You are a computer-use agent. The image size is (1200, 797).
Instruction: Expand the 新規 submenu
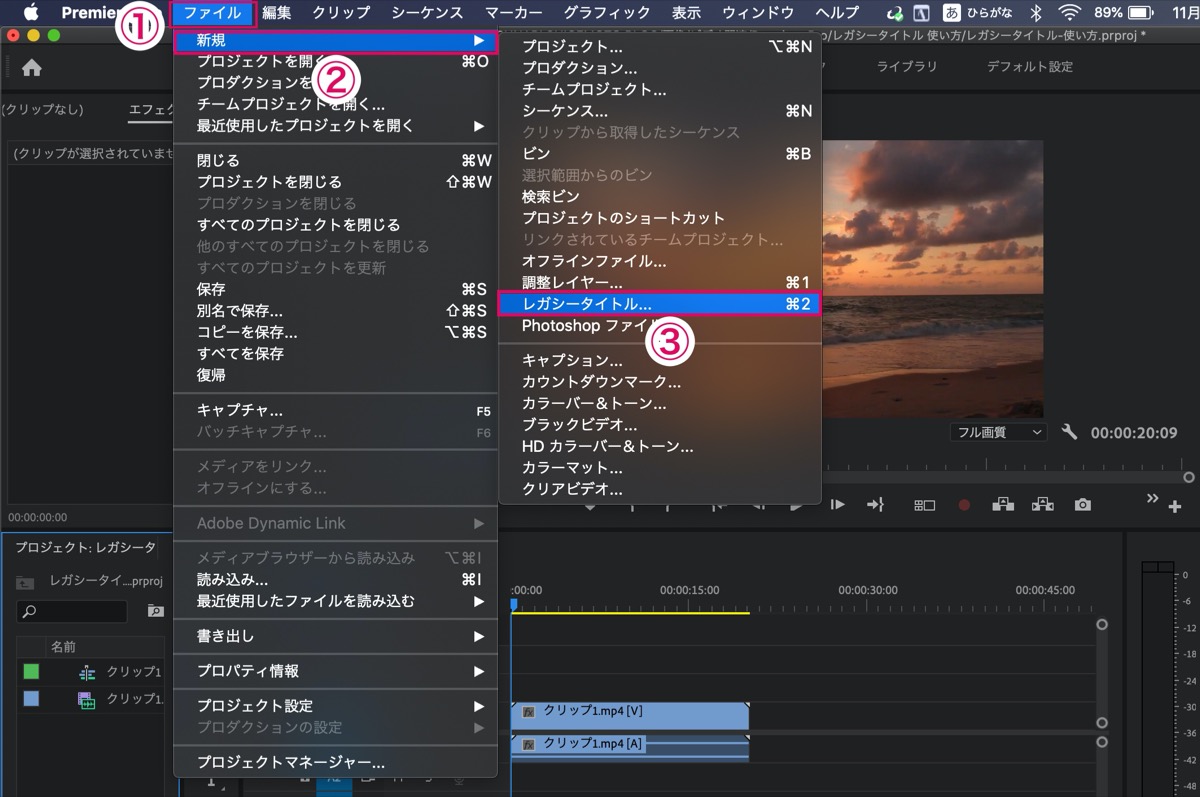click(x=336, y=41)
